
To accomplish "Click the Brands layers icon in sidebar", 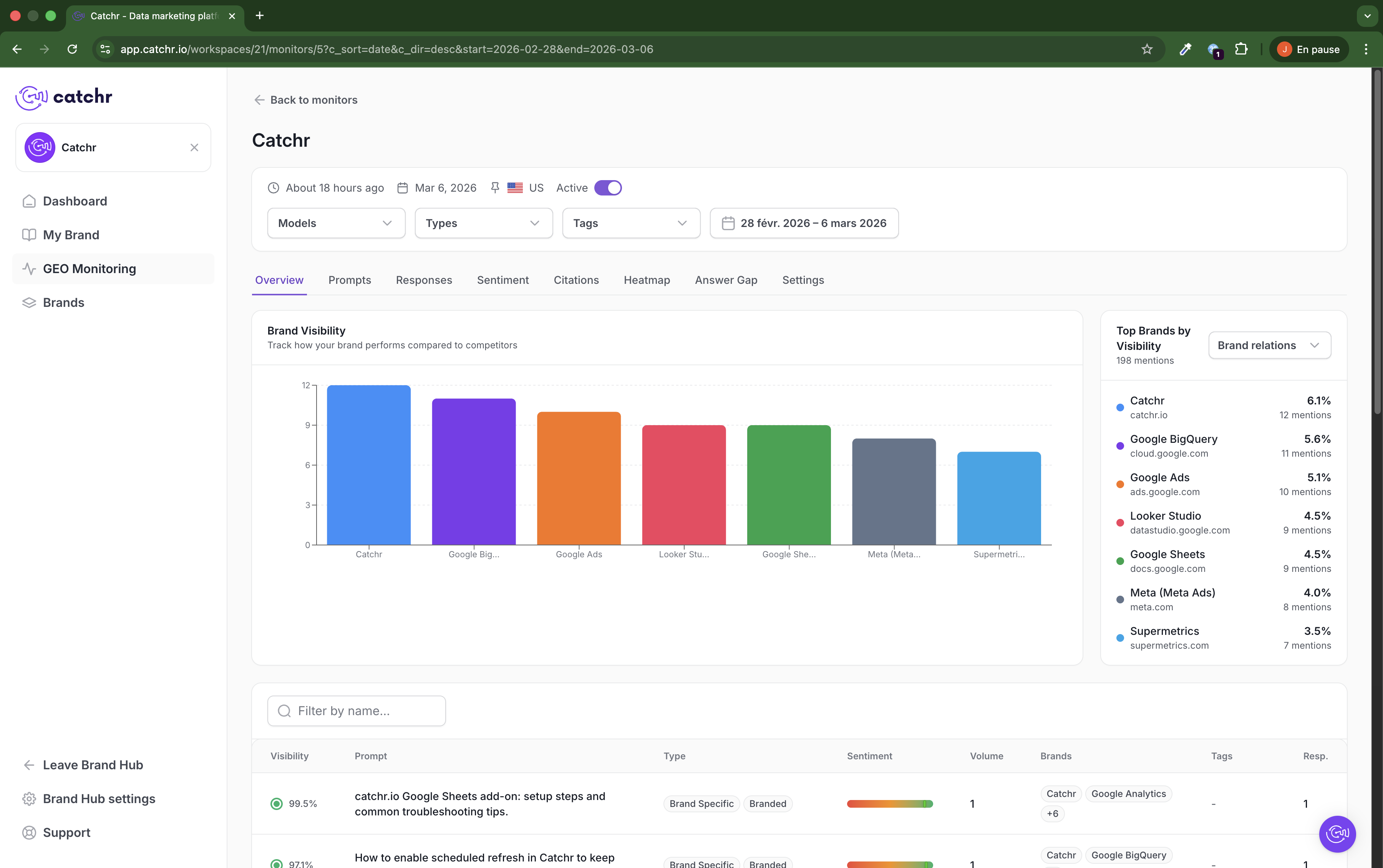I will coord(29,303).
